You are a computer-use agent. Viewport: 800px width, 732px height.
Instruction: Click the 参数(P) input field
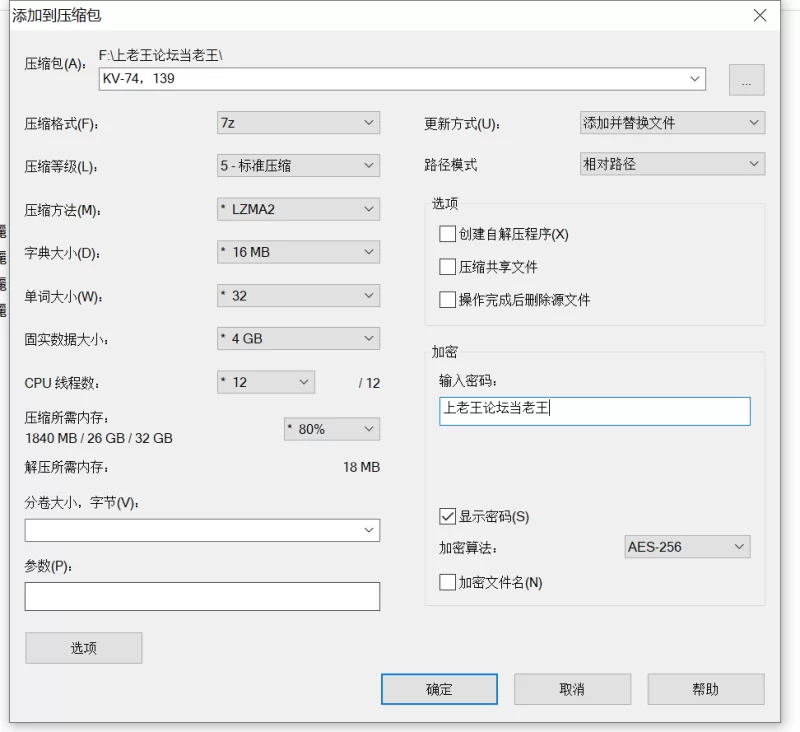pyautogui.click(x=202, y=596)
